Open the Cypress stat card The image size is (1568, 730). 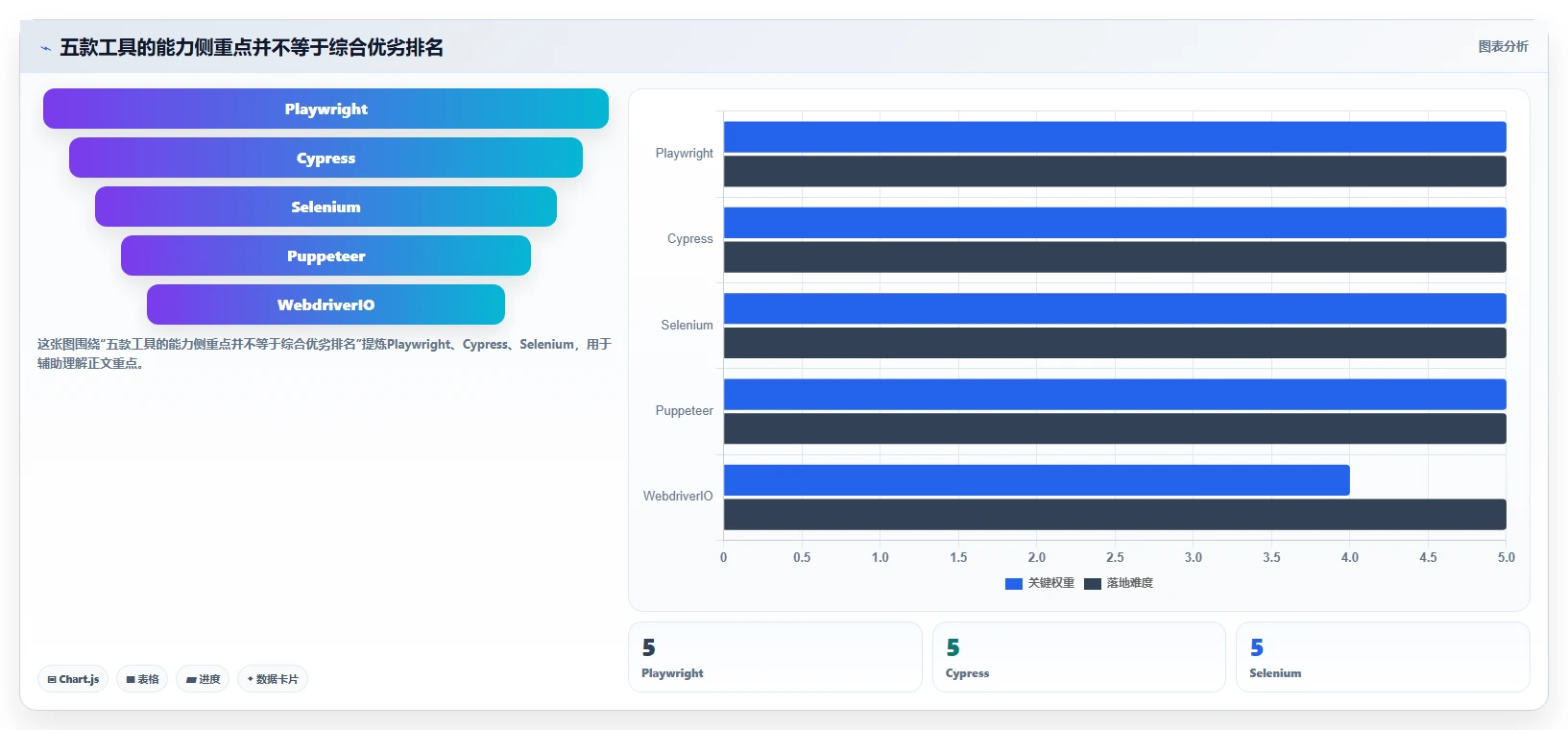point(1079,657)
